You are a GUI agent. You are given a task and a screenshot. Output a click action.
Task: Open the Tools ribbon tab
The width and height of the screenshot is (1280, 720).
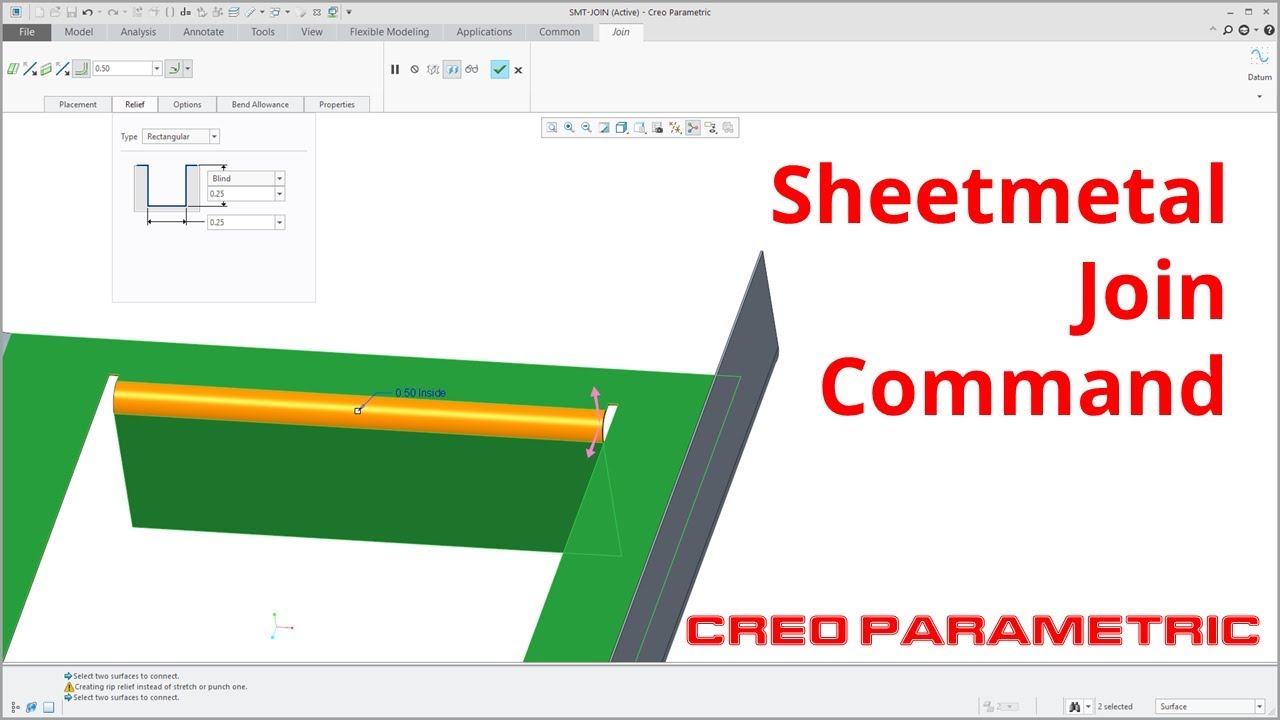[263, 32]
